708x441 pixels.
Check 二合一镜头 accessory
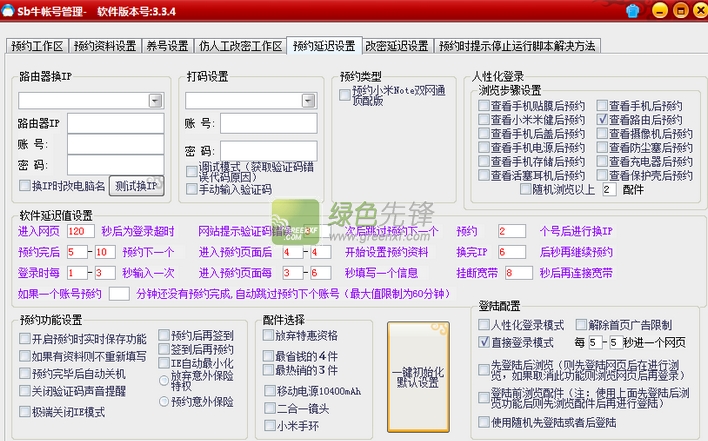point(270,408)
